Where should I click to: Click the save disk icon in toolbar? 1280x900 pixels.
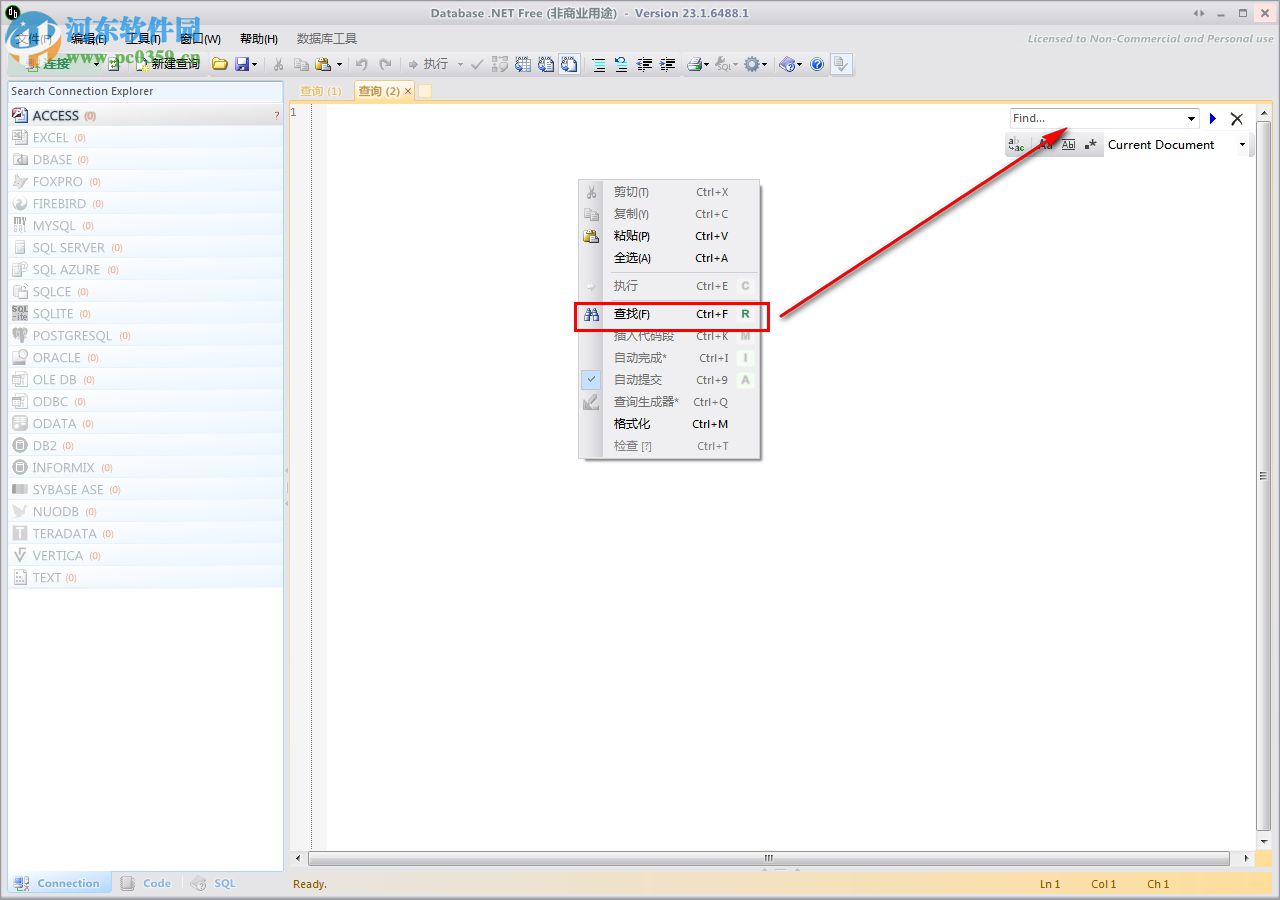[242, 64]
